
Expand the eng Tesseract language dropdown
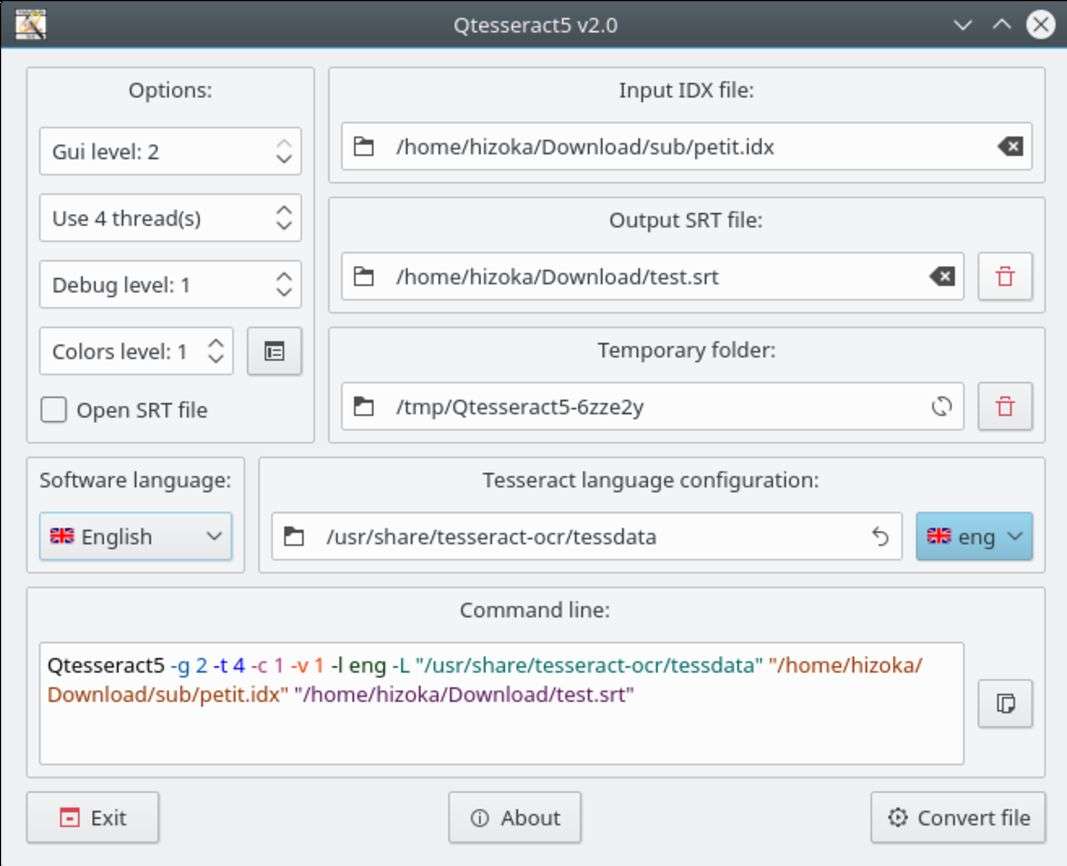coord(974,537)
